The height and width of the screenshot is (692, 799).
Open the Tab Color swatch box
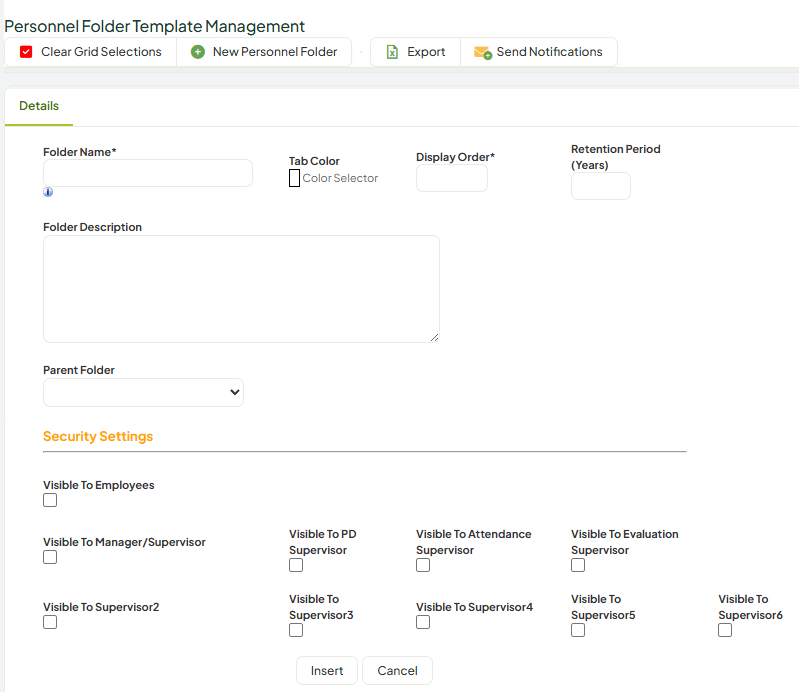pos(295,178)
